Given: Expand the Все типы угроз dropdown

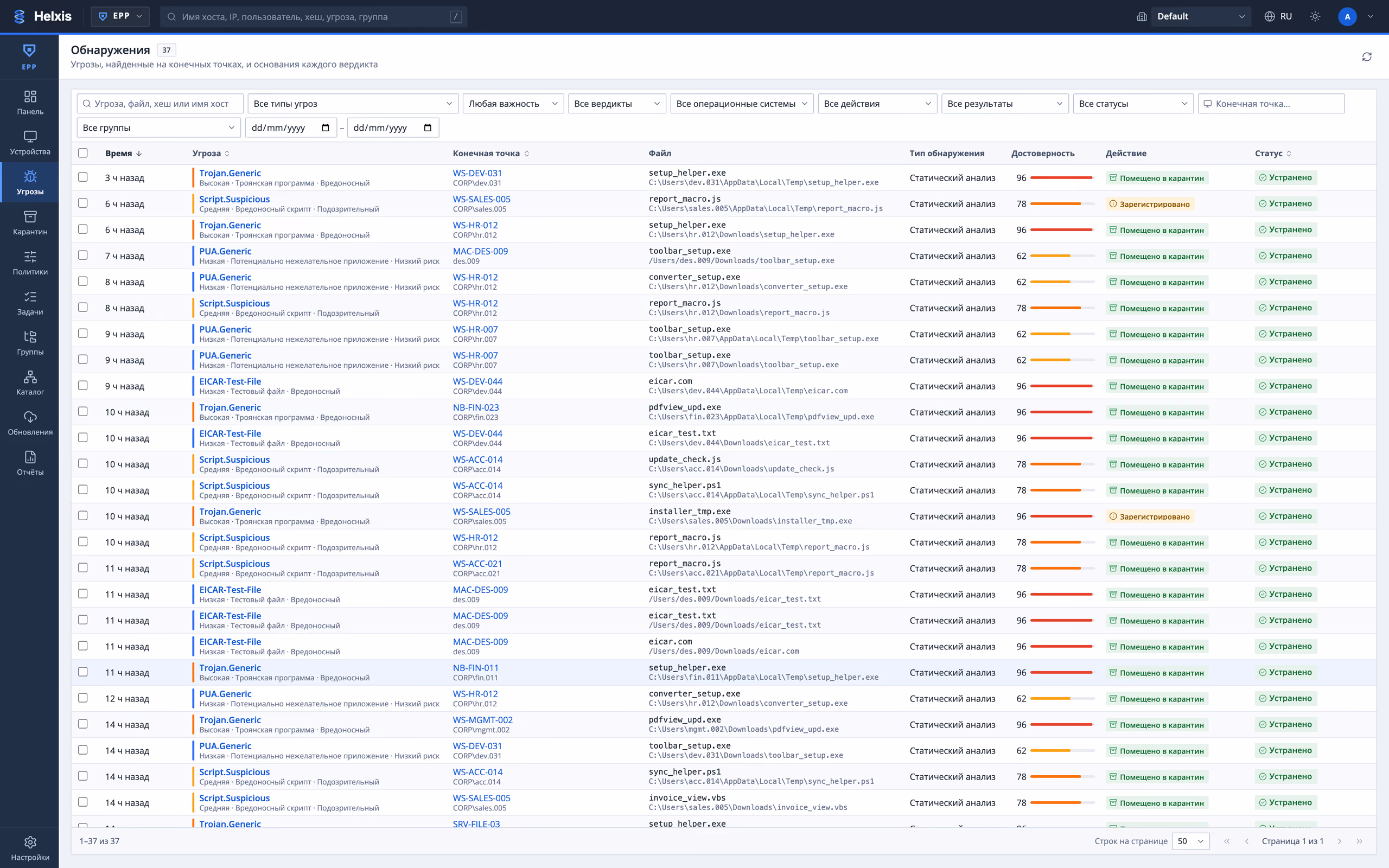Looking at the screenshot, I should click(x=353, y=103).
